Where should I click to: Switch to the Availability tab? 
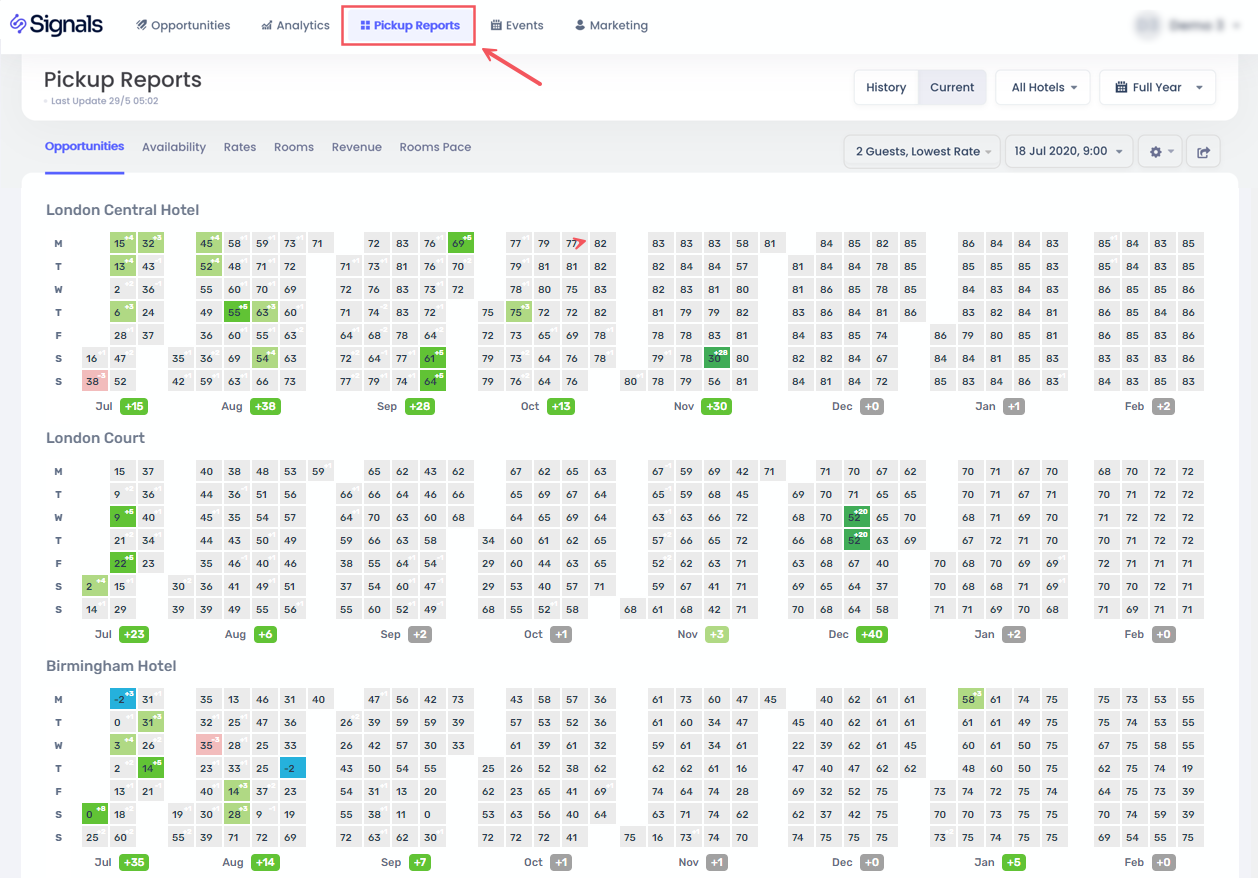coord(174,147)
